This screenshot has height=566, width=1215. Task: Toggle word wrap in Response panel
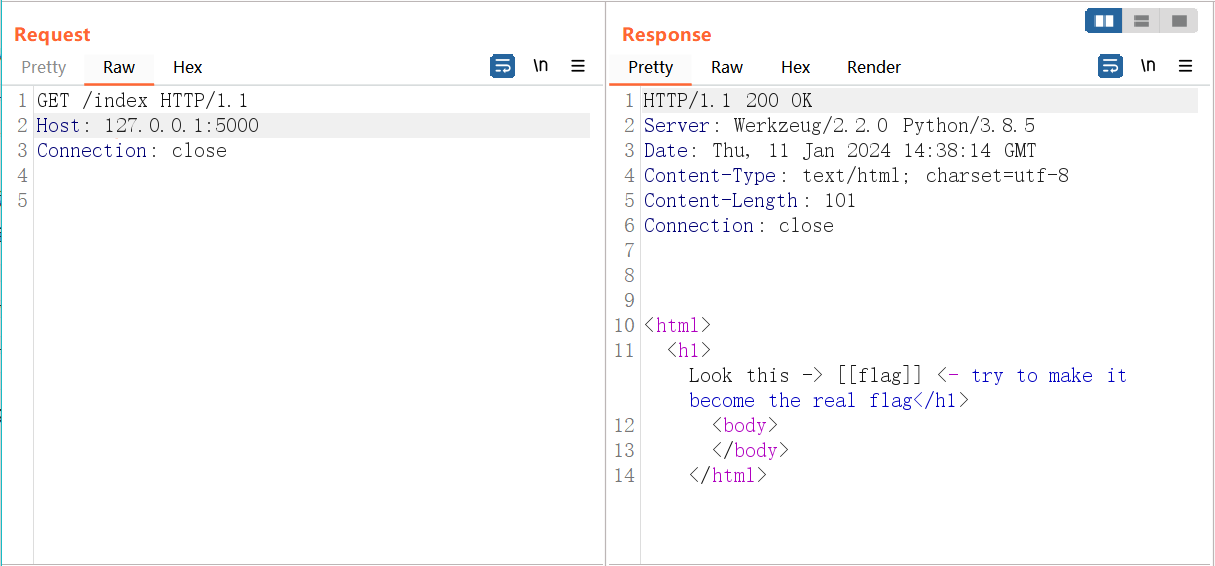(x=1110, y=66)
